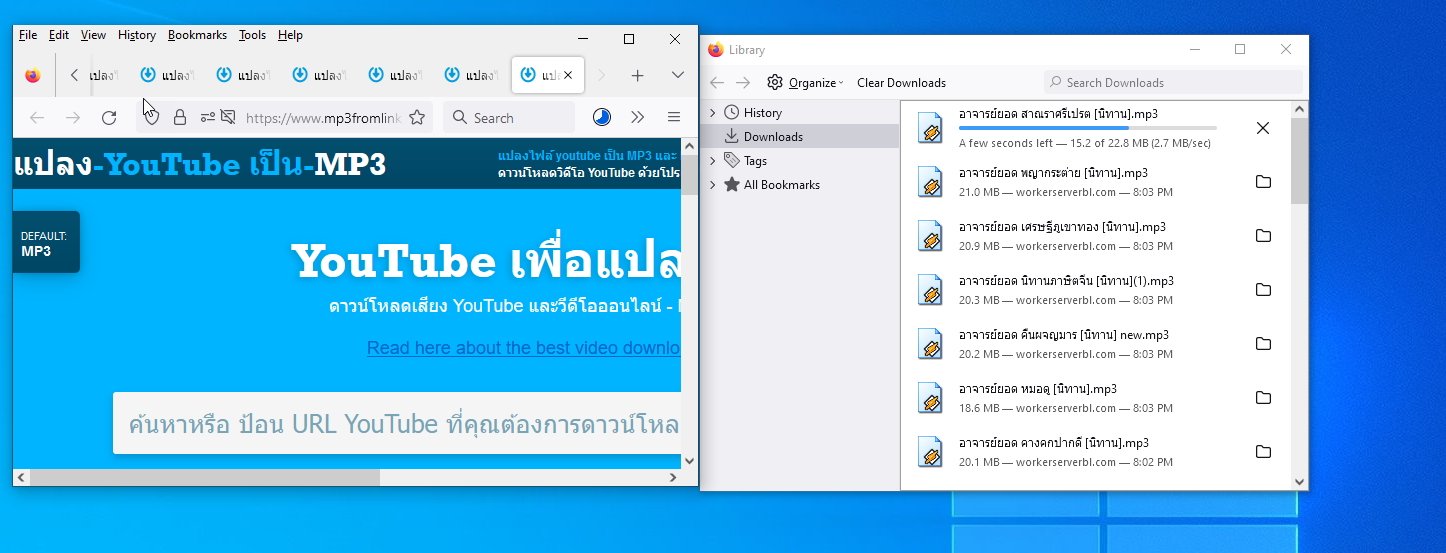Open containing folder for ต้นผจญมาร new.mp3
This screenshot has height=553, width=1446.
pos(1263,344)
